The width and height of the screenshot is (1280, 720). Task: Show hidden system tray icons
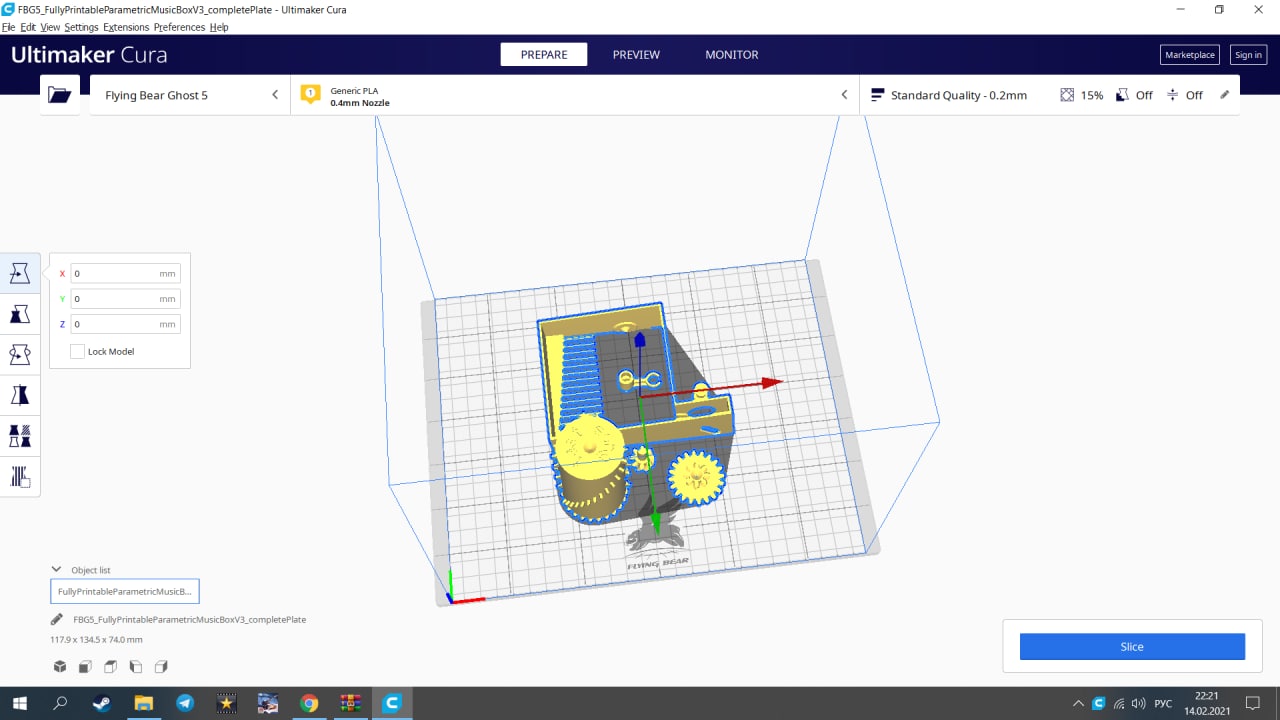point(1078,703)
